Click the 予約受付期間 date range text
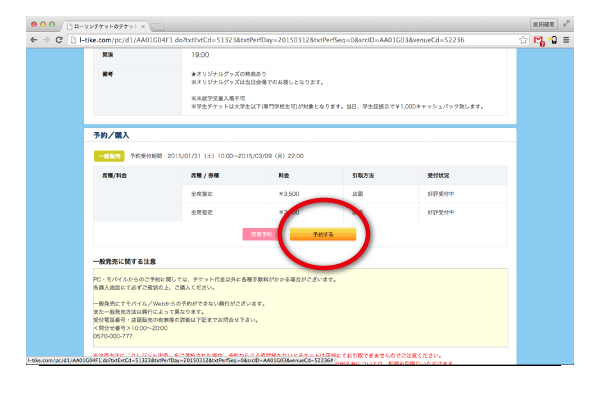 (x=217, y=156)
